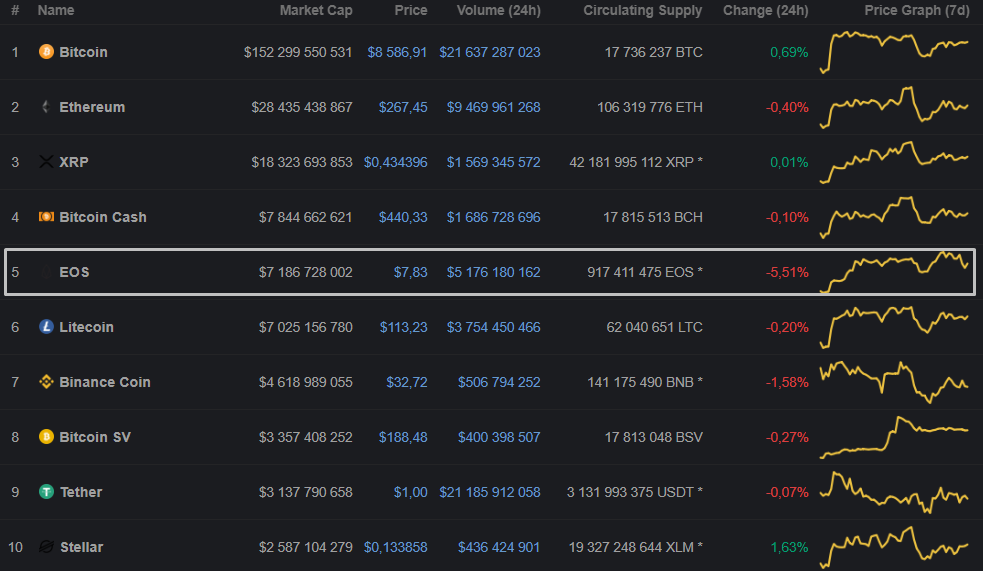Open the EOS coin name link
Screen dimensions: 983x571
tap(74, 272)
